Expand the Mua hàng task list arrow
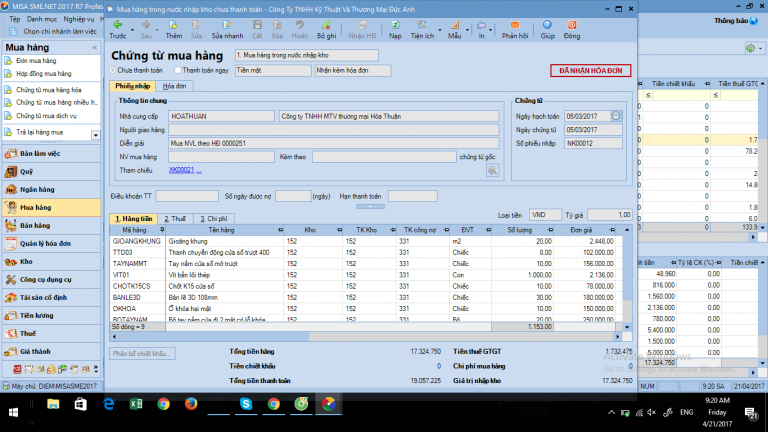 coord(96,135)
